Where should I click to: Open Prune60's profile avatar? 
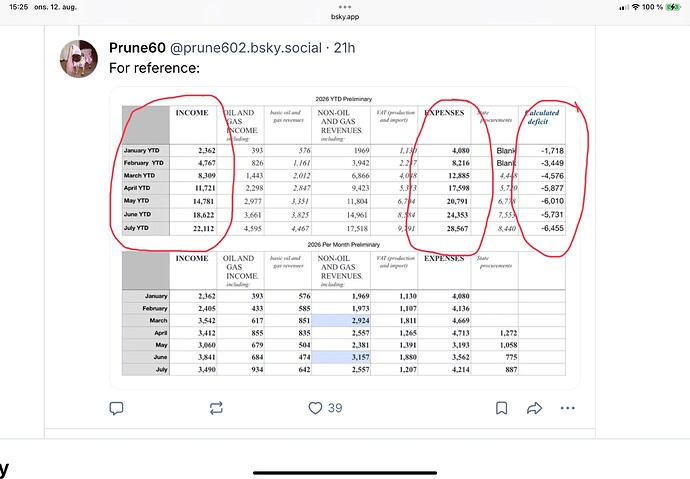click(x=79, y=59)
